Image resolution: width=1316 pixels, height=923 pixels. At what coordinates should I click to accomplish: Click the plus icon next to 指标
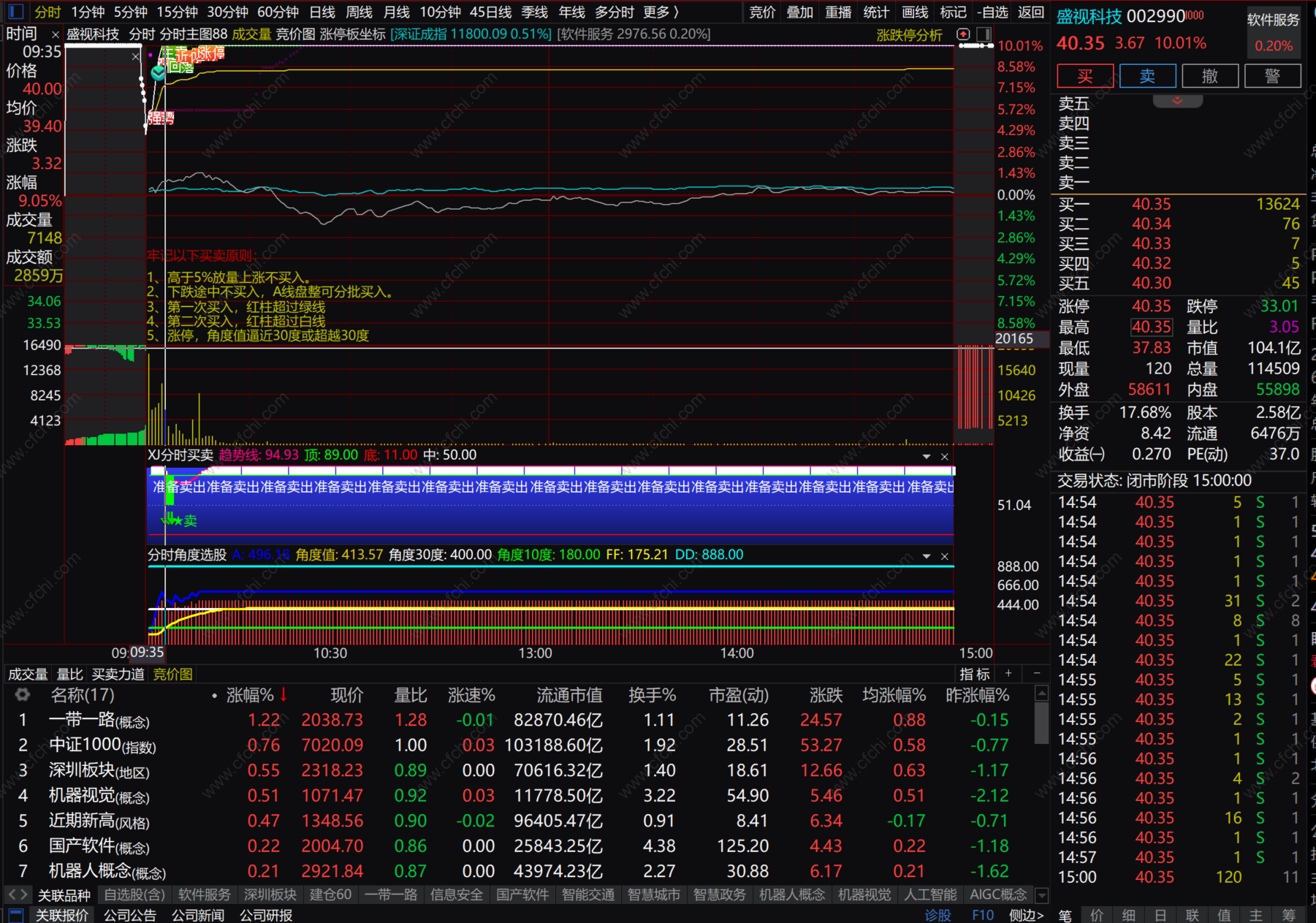(1008, 673)
